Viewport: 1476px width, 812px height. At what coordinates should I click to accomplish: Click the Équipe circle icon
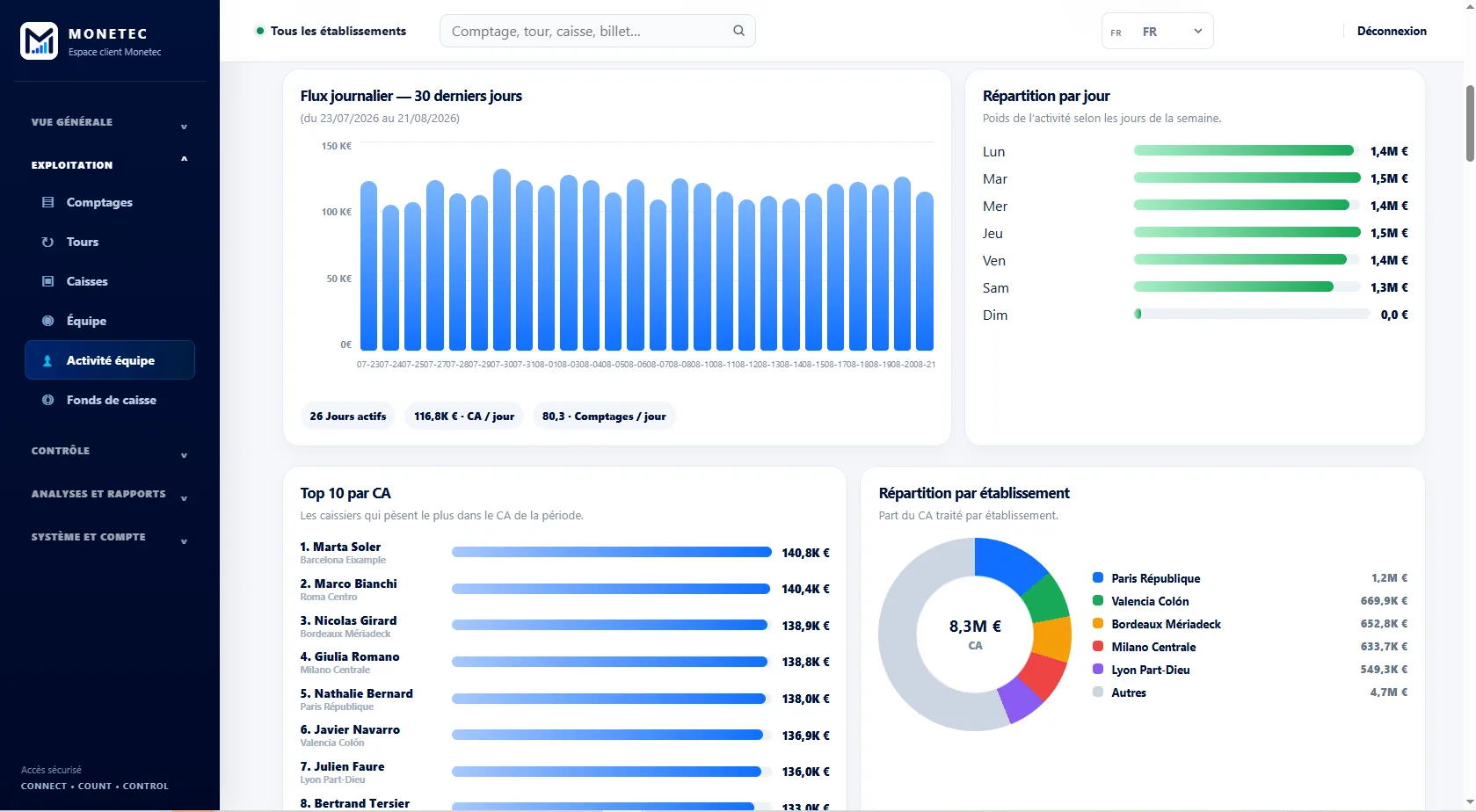coord(48,321)
